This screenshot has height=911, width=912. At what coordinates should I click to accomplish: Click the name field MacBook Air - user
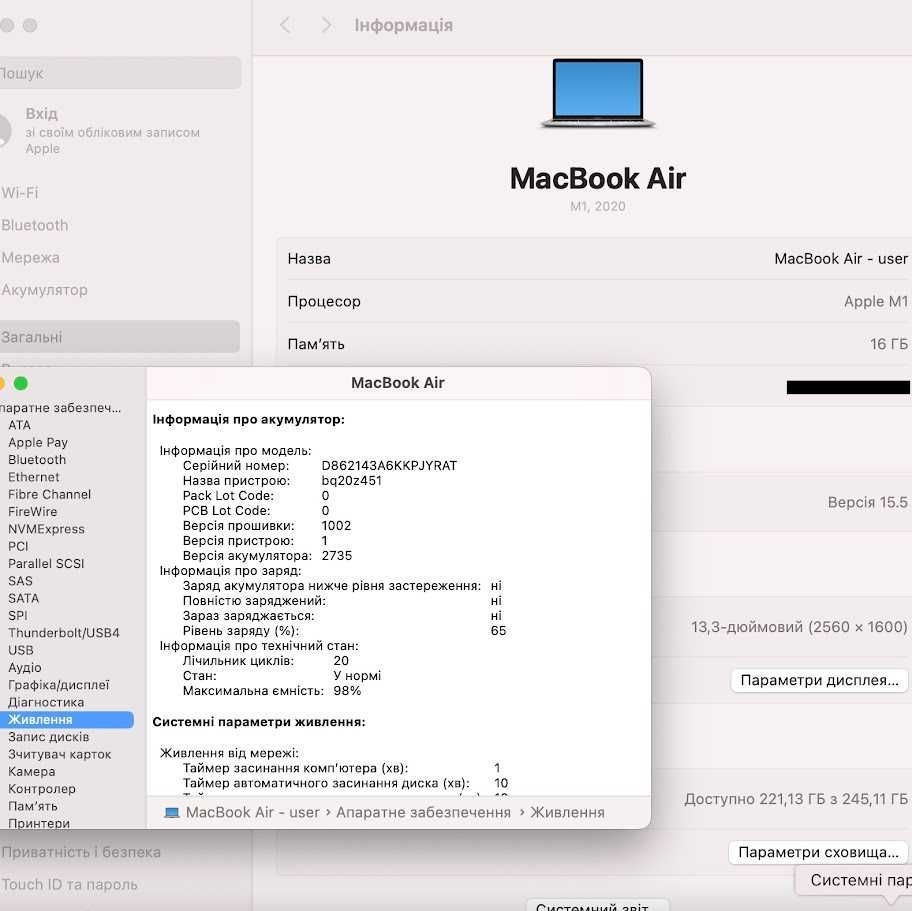click(x=840, y=259)
